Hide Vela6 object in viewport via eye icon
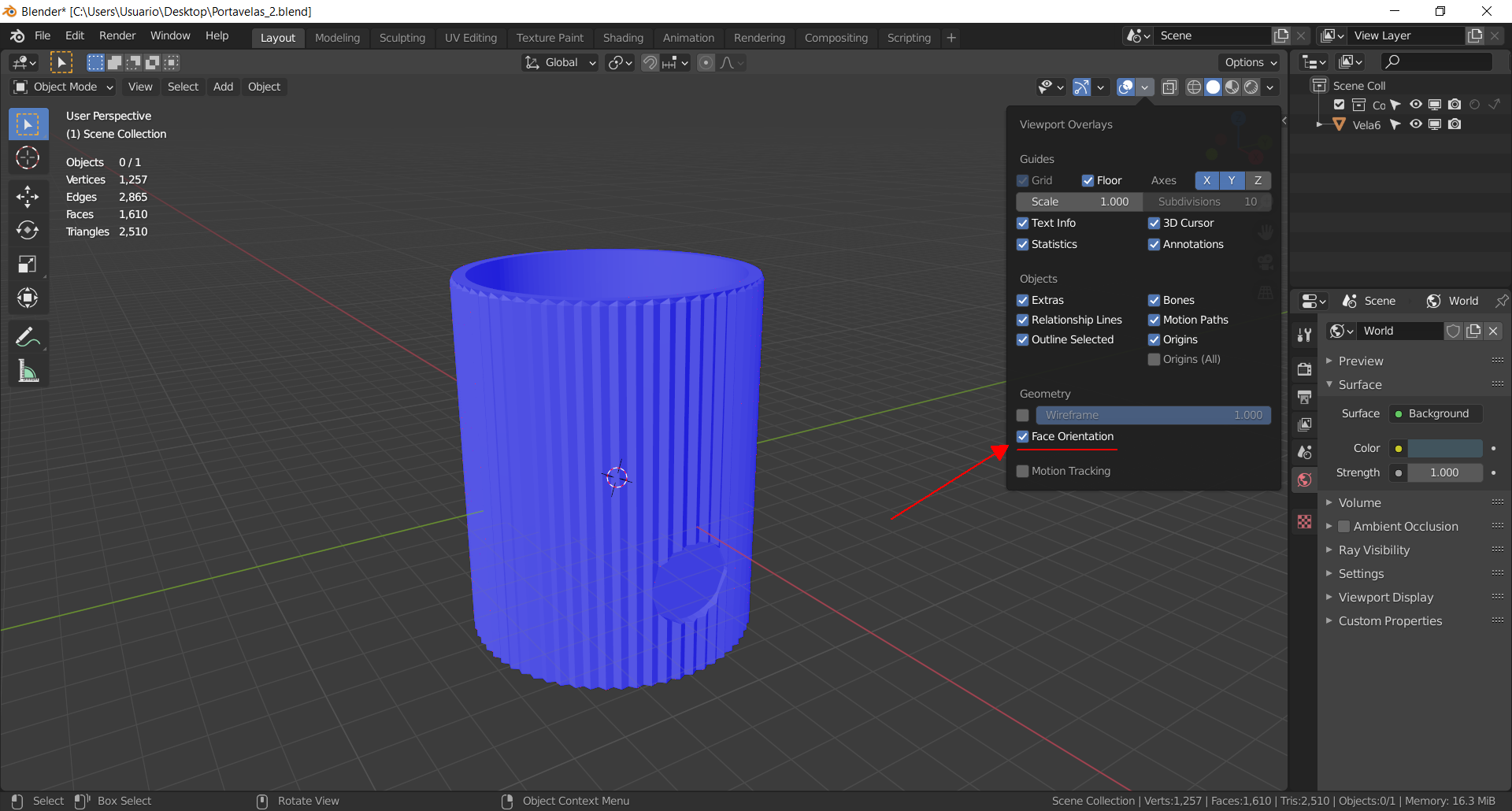Image resolution: width=1512 pixels, height=811 pixels. pos(1416,124)
